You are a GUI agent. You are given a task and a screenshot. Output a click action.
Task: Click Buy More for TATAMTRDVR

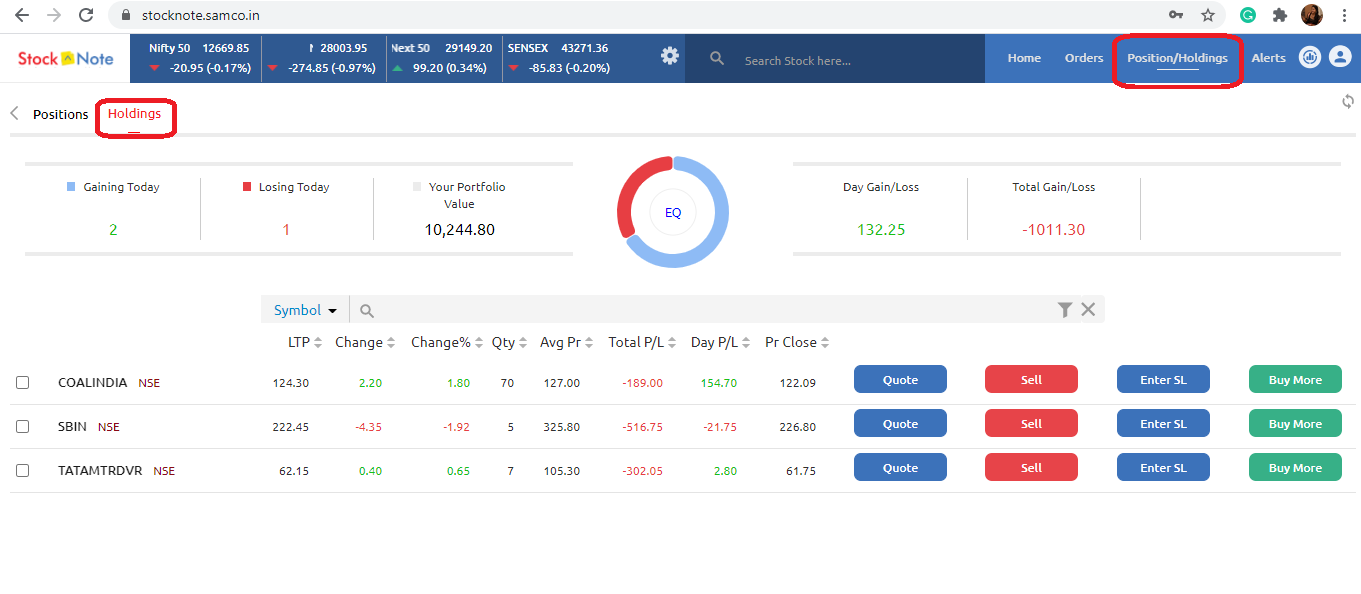click(1295, 468)
